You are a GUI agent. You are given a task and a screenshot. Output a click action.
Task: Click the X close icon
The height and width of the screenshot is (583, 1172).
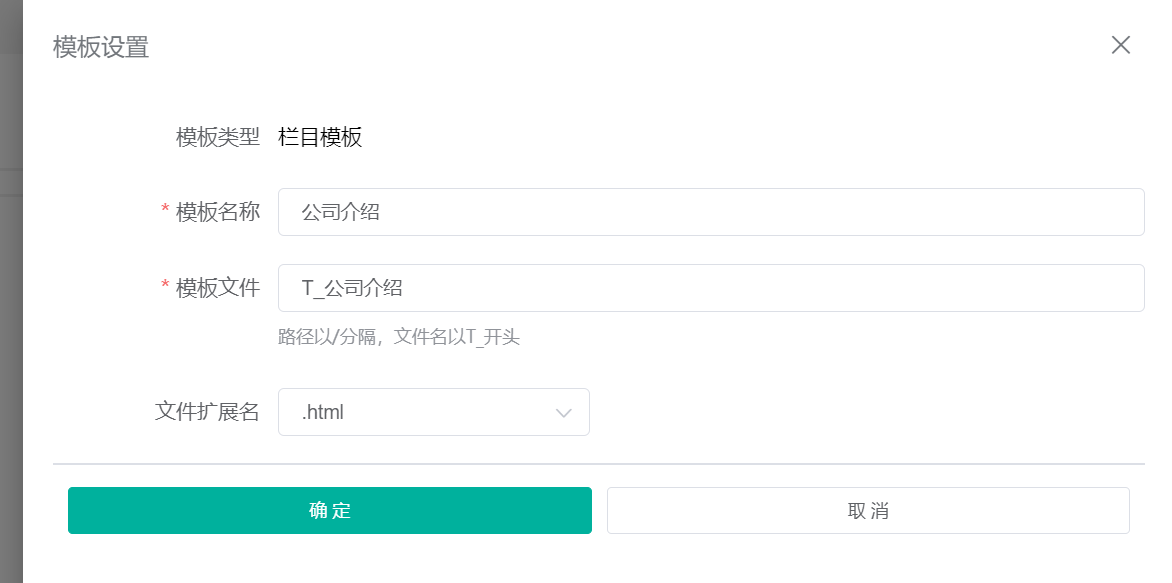point(1120,45)
